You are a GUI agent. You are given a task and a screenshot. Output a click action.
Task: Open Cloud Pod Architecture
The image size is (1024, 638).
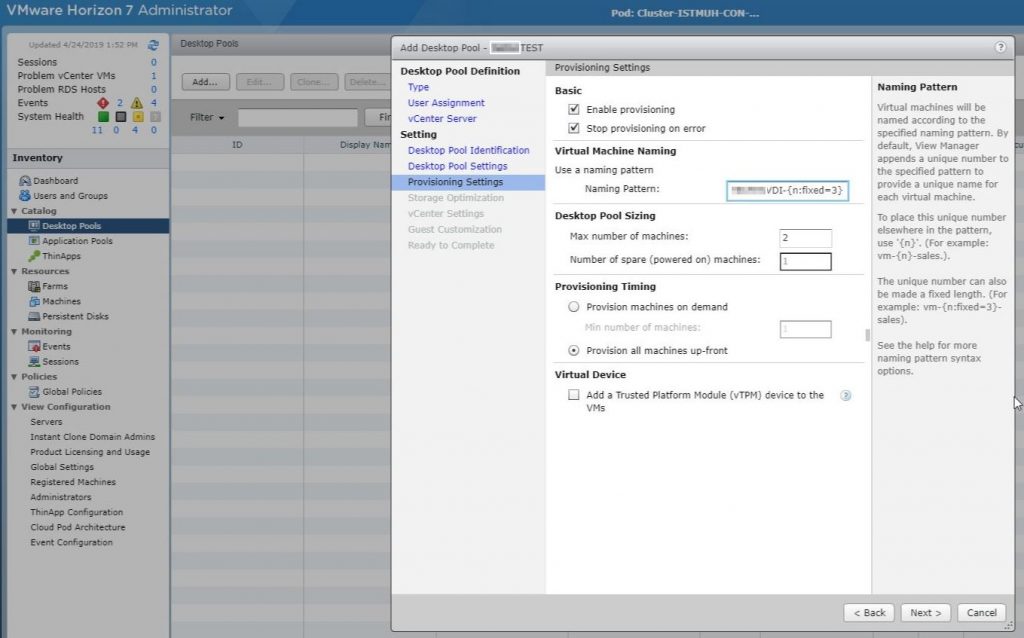[x=78, y=527]
